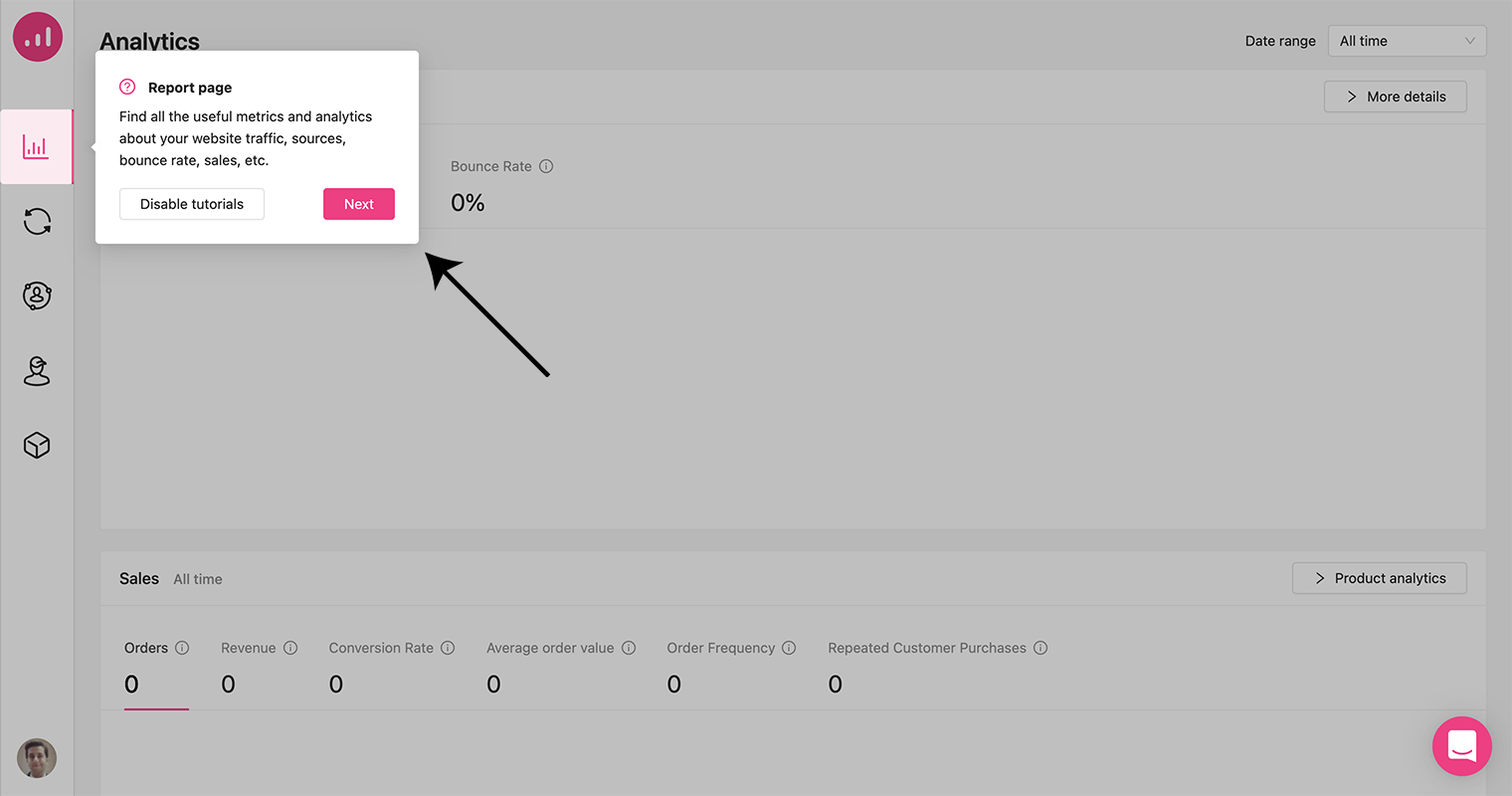This screenshot has height=796, width=1512.
Task: Click the Sales section heading
Action: tap(139, 579)
